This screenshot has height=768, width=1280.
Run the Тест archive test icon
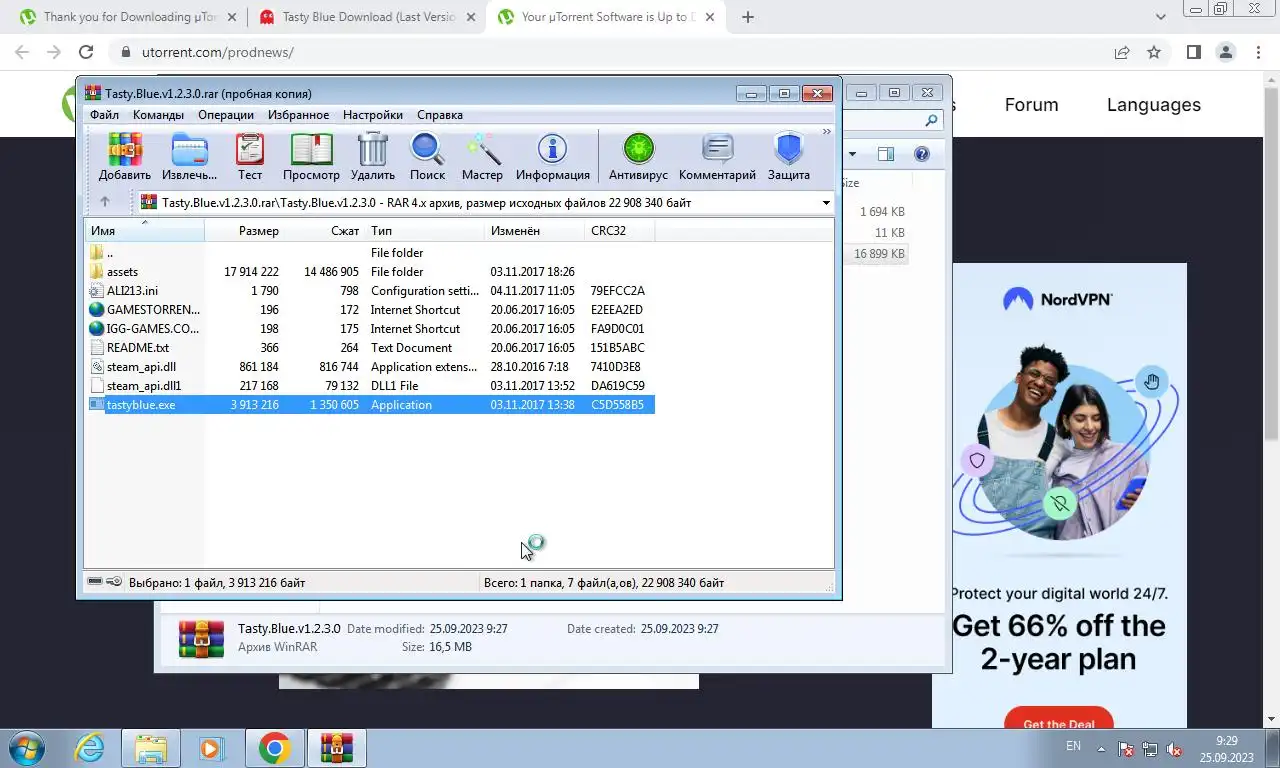click(x=250, y=157)
